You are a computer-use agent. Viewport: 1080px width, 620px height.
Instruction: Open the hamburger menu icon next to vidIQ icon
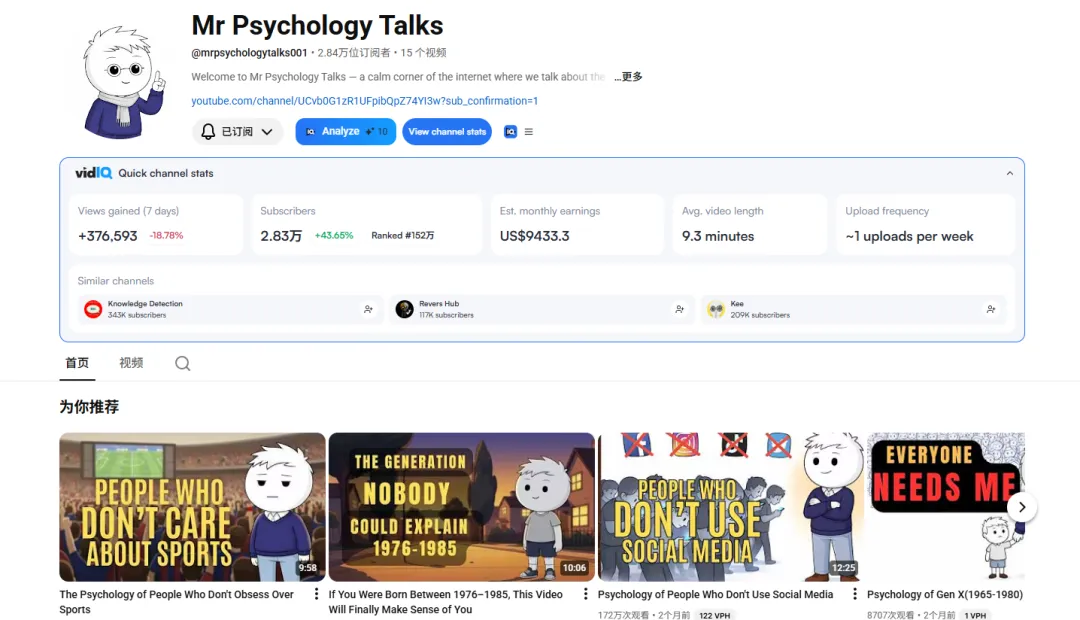pyautogui.click(x=529, y=132)
